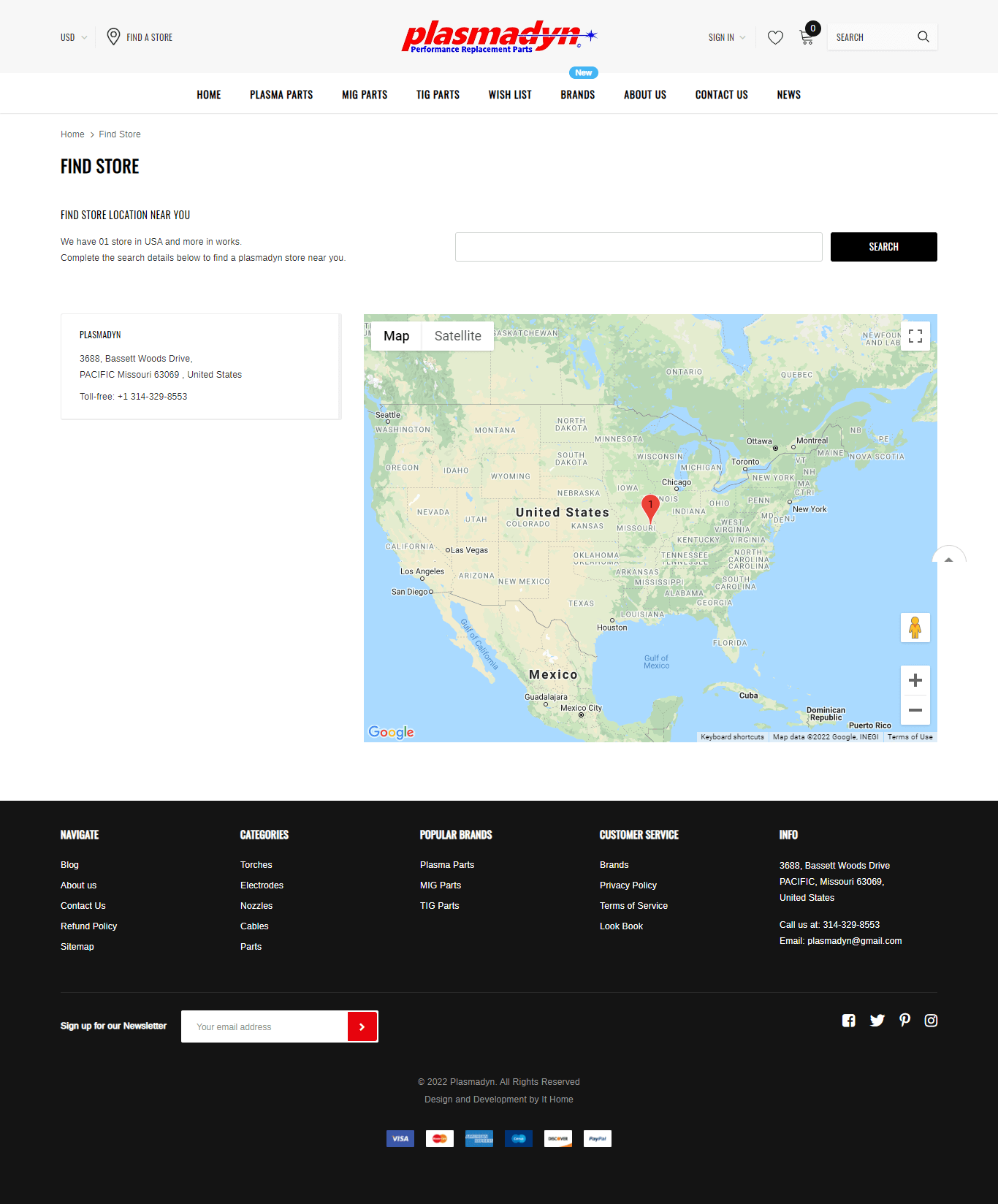Click the Google logo on map
This screenshot has width=998, height=1204.
[x=391, y=732]
